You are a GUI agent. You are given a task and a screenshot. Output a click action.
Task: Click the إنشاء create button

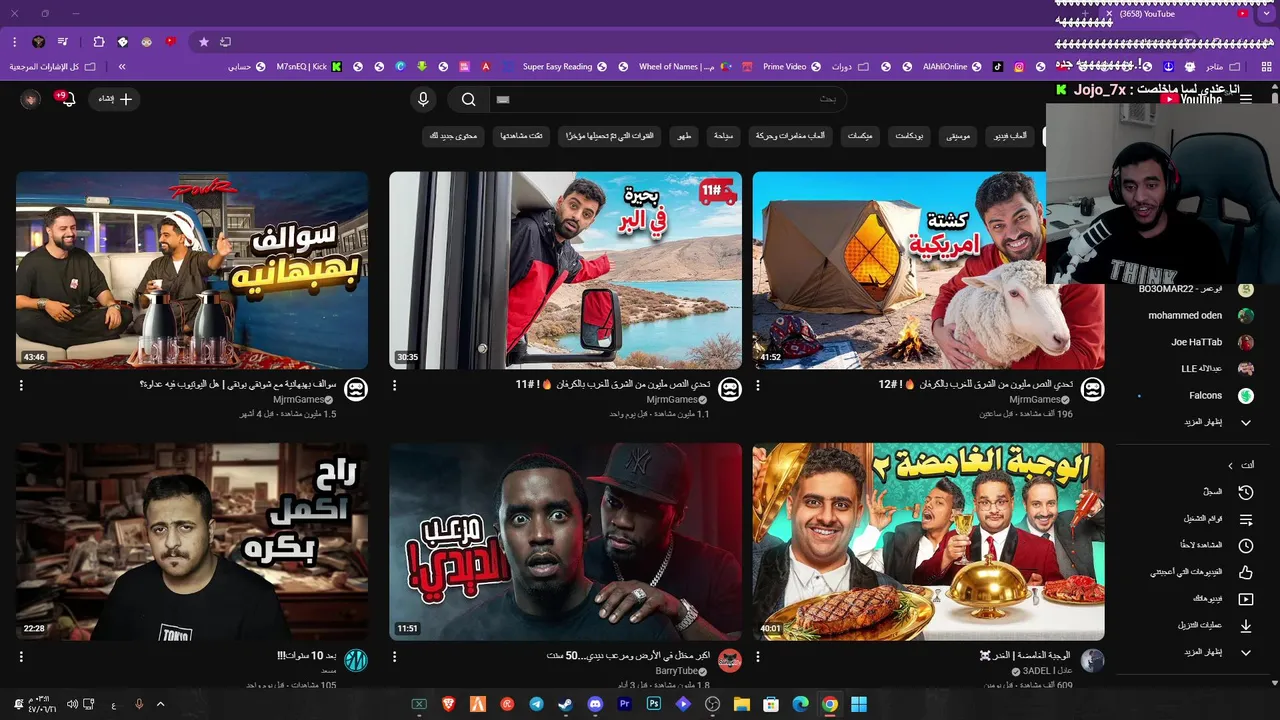click(x=114, y=99)
